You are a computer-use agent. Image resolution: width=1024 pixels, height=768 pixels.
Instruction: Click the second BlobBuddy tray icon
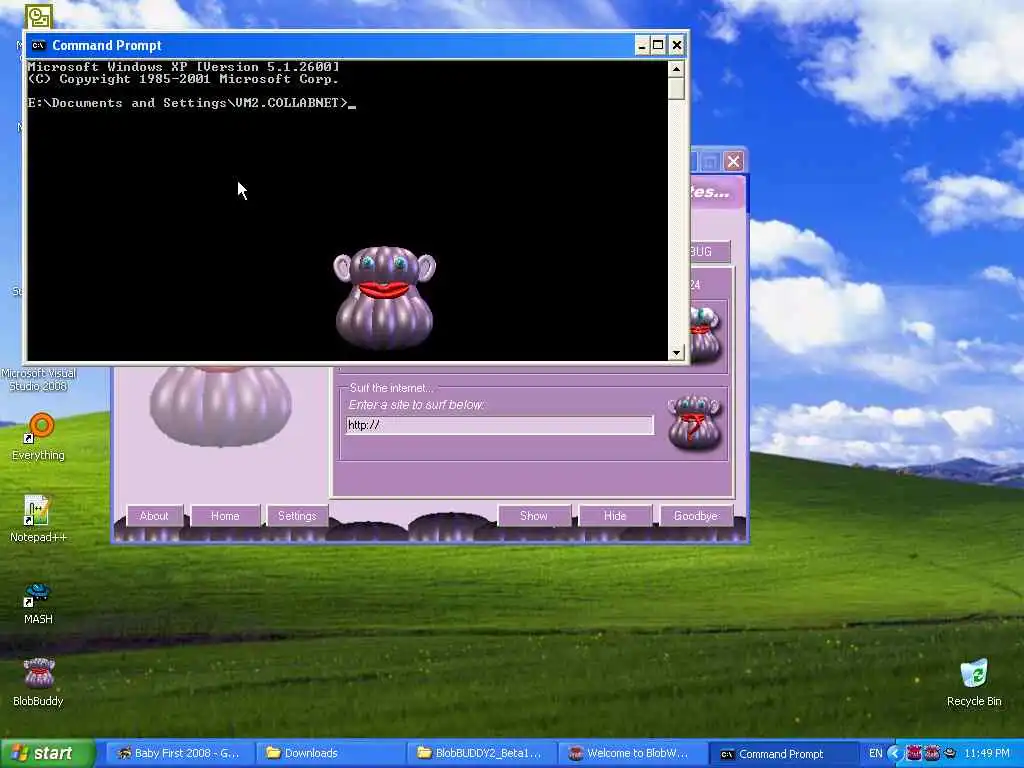pyautogui.click(x=932, y=753)
